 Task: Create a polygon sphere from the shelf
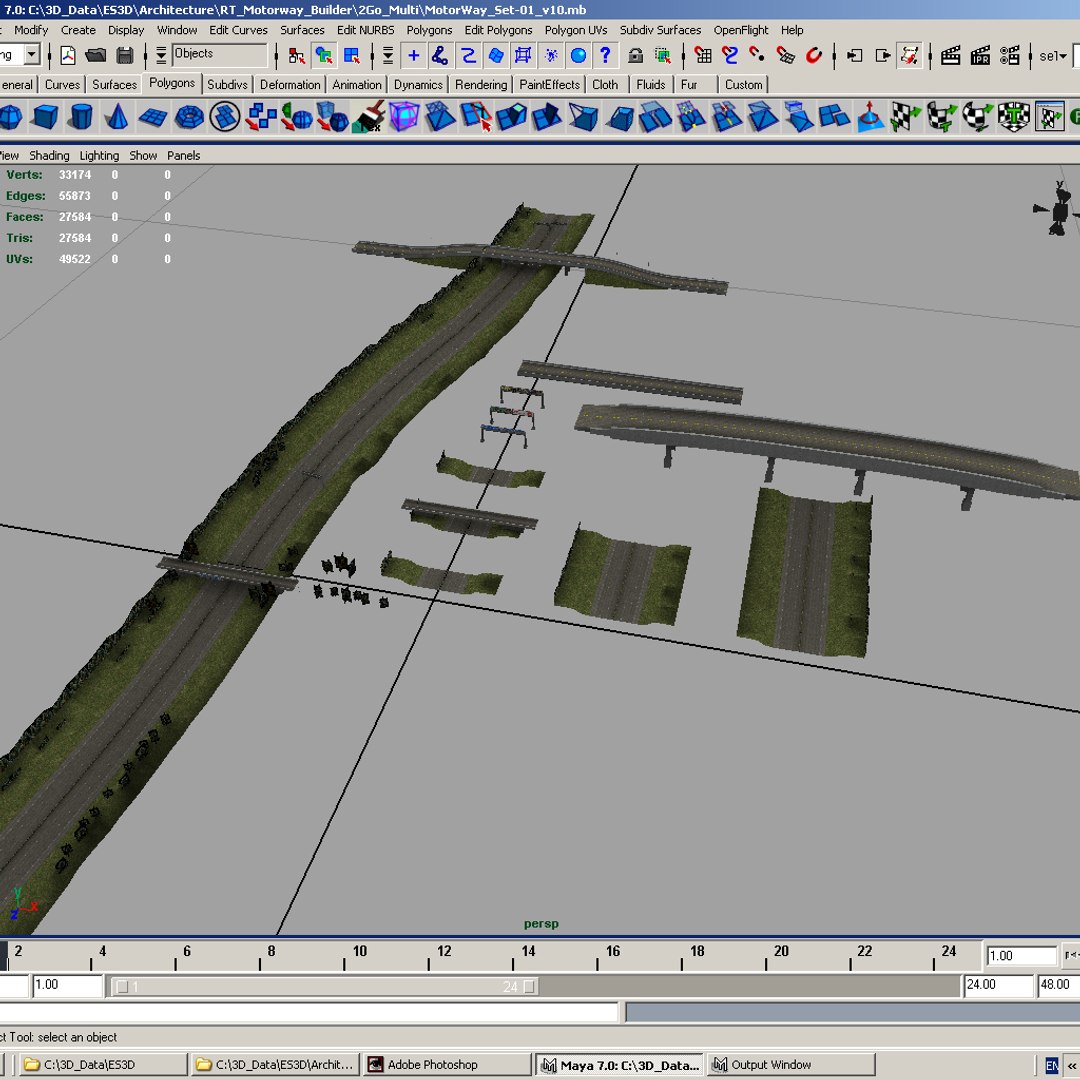[x=10, y=116]
